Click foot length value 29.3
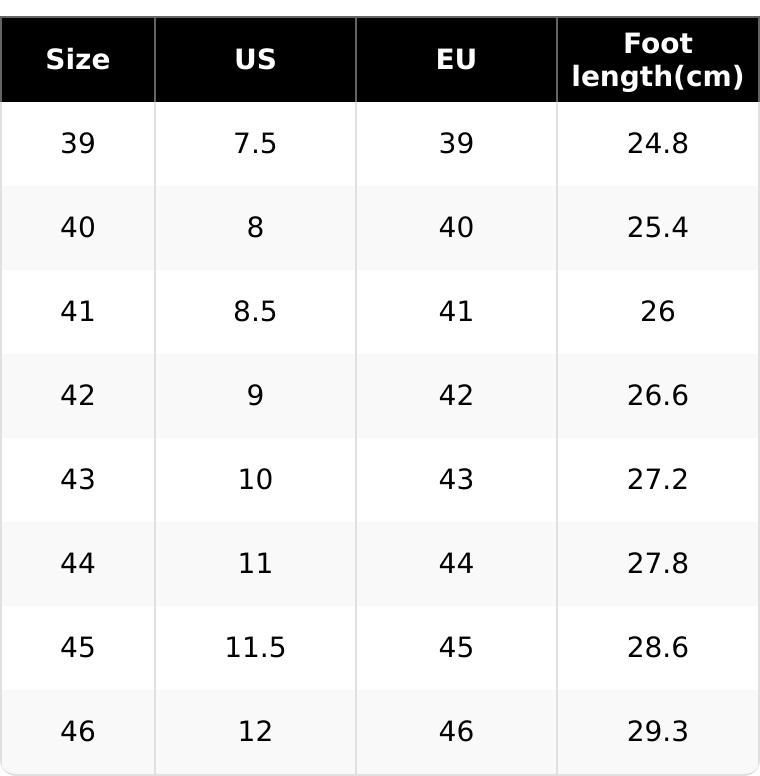 pos(657,732)
